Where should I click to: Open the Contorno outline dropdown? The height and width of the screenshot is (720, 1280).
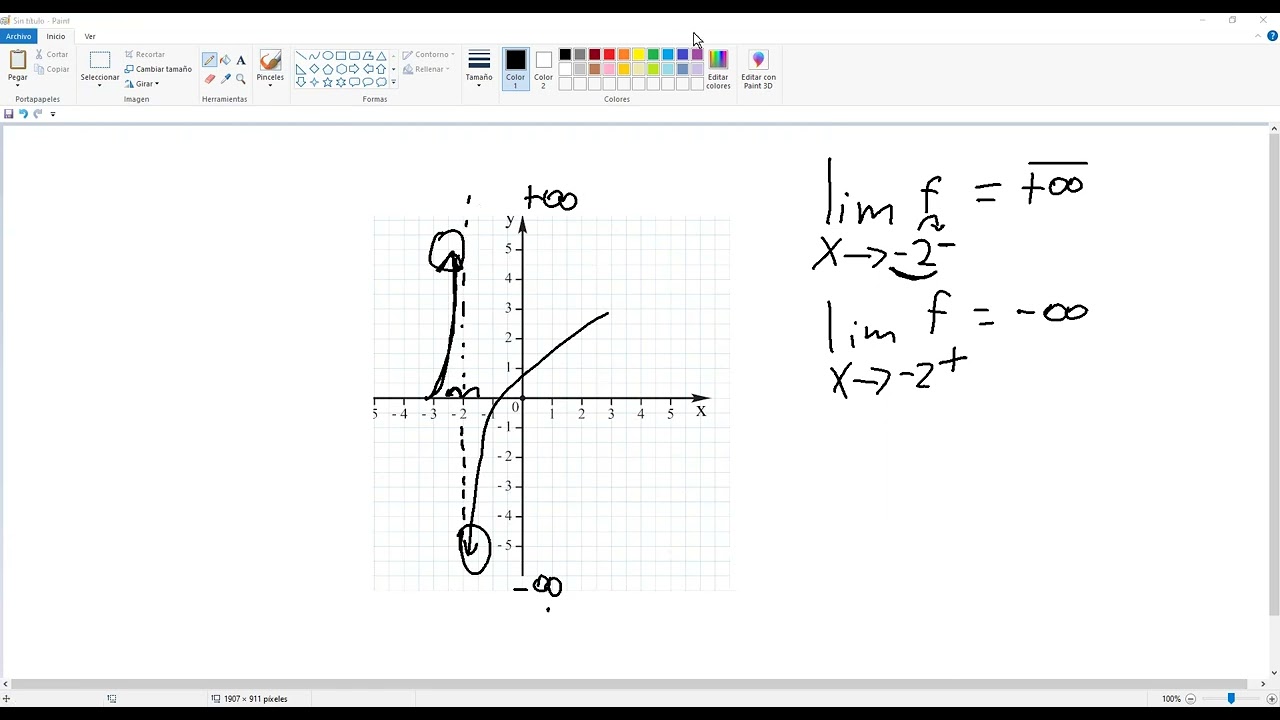click(x=429, y=54)
